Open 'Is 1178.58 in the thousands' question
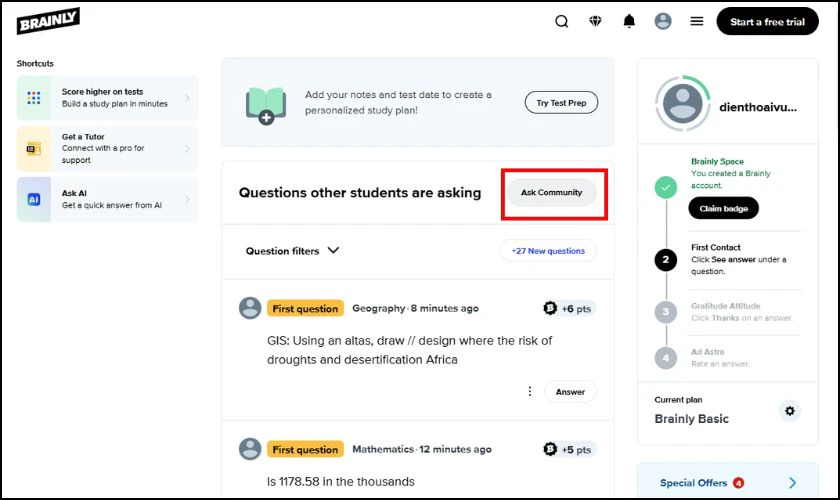The width and height of the screenshot is (840, 500). pos(341,481)
